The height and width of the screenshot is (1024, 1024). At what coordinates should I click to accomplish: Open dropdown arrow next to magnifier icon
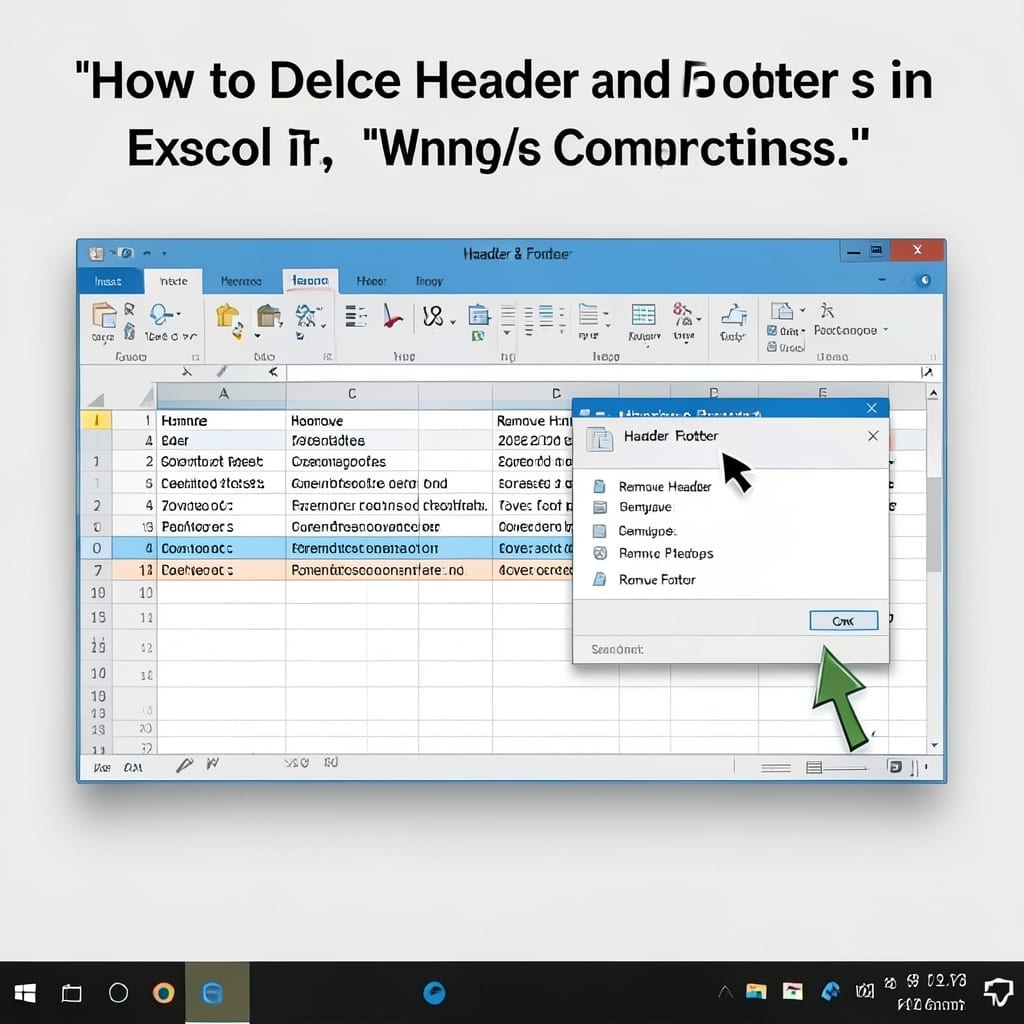[178, 314]
